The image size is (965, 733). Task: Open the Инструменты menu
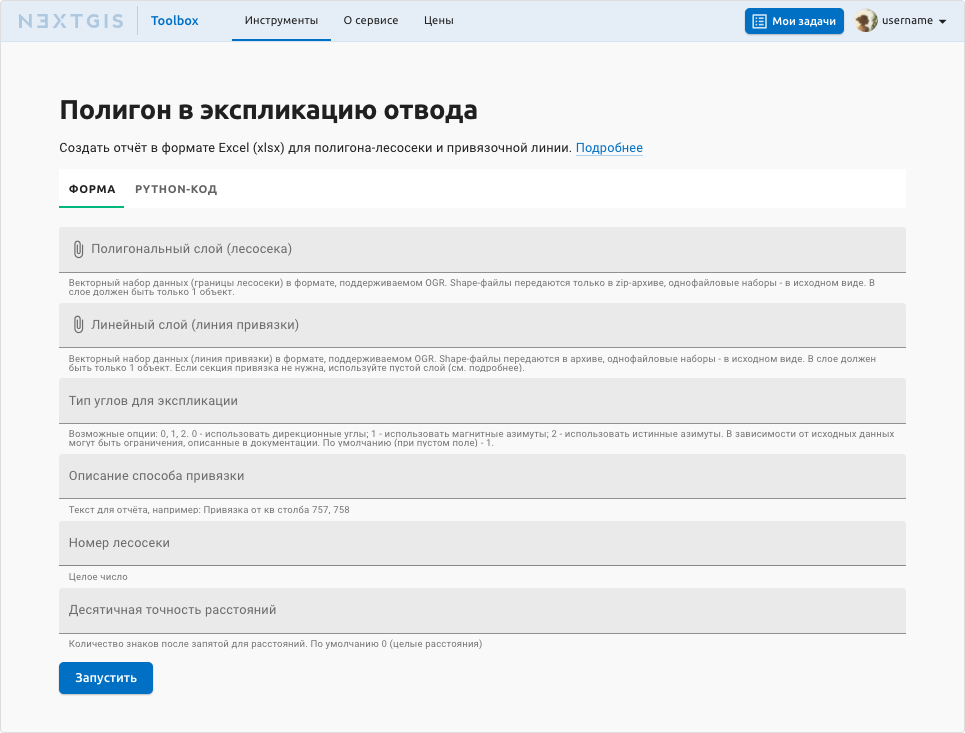tap(281, 21)
